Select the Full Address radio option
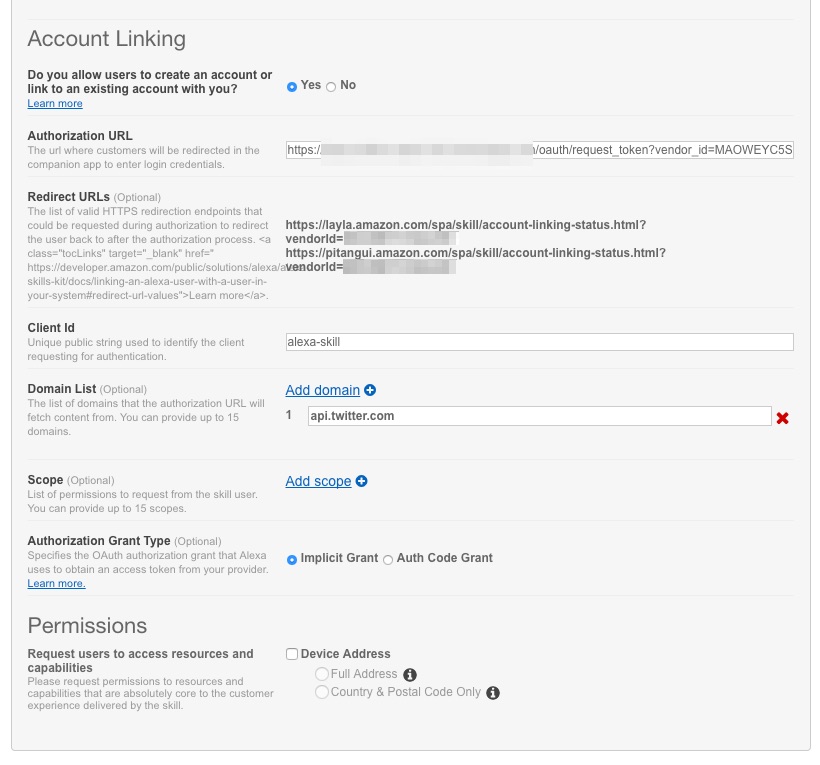 tap(322, 675)
